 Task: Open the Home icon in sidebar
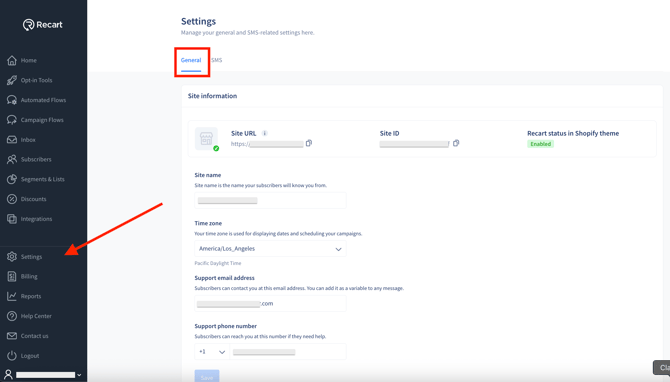click(x=12, y=60)
